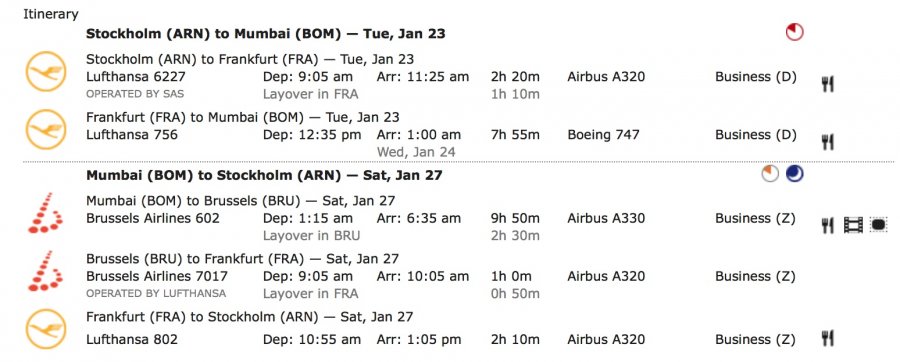Click the blue moon overnight icon
The width and height of the screenshot is (900, 362).
point(794,174)
